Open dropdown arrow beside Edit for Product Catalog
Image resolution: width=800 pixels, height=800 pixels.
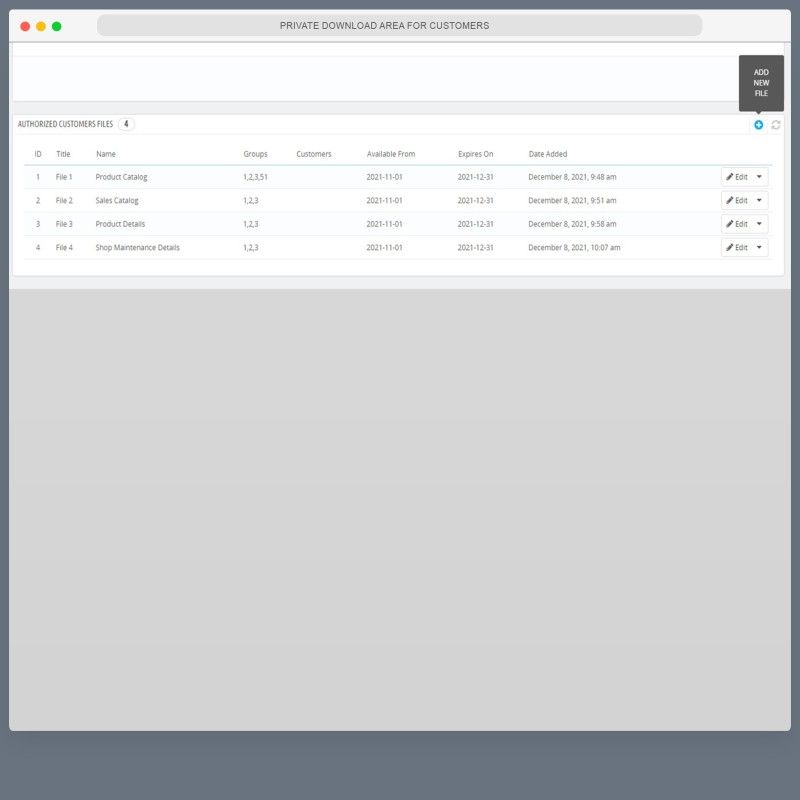759,177
